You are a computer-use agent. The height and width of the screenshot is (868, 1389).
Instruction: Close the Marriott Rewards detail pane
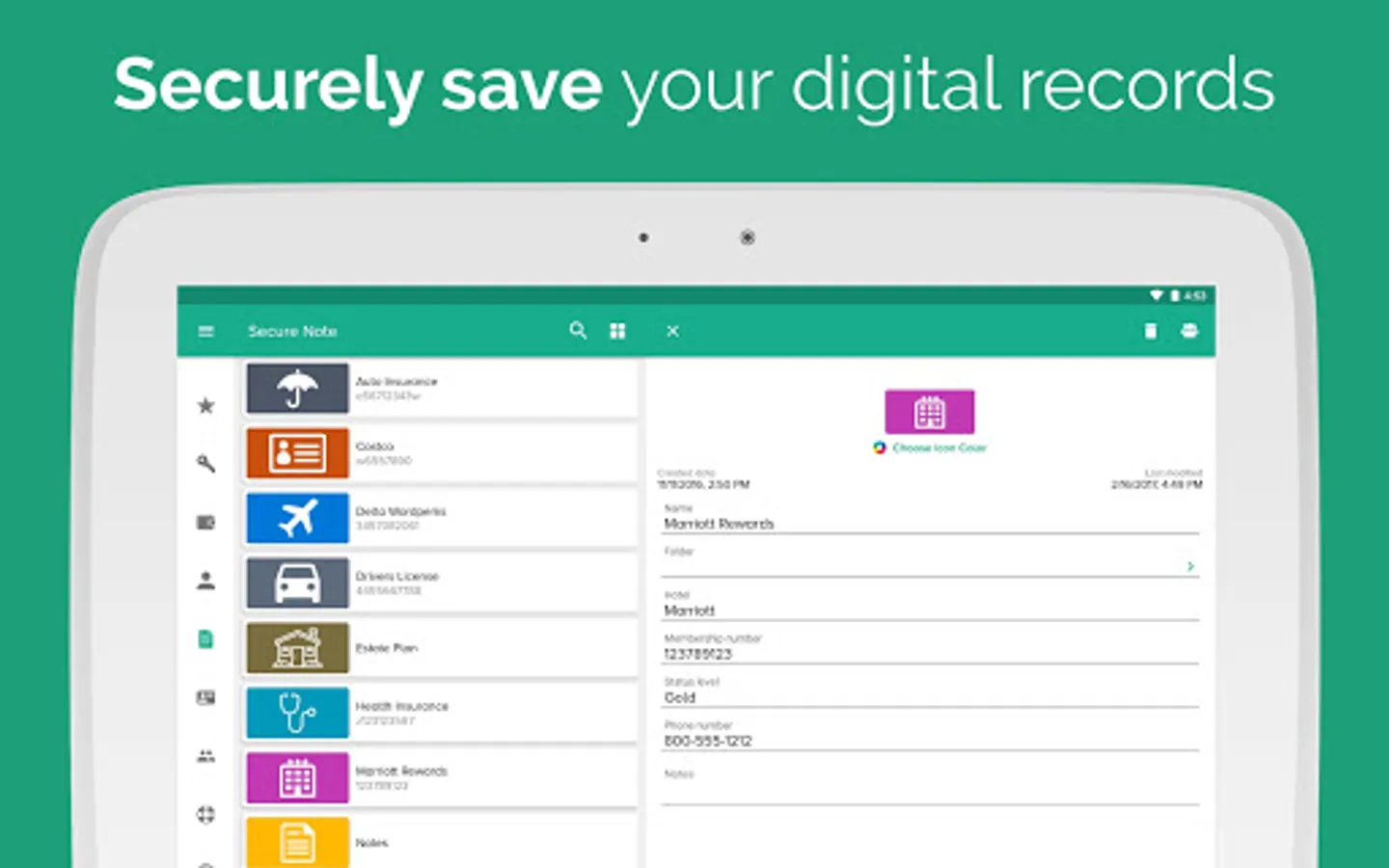tap(672, 331)
